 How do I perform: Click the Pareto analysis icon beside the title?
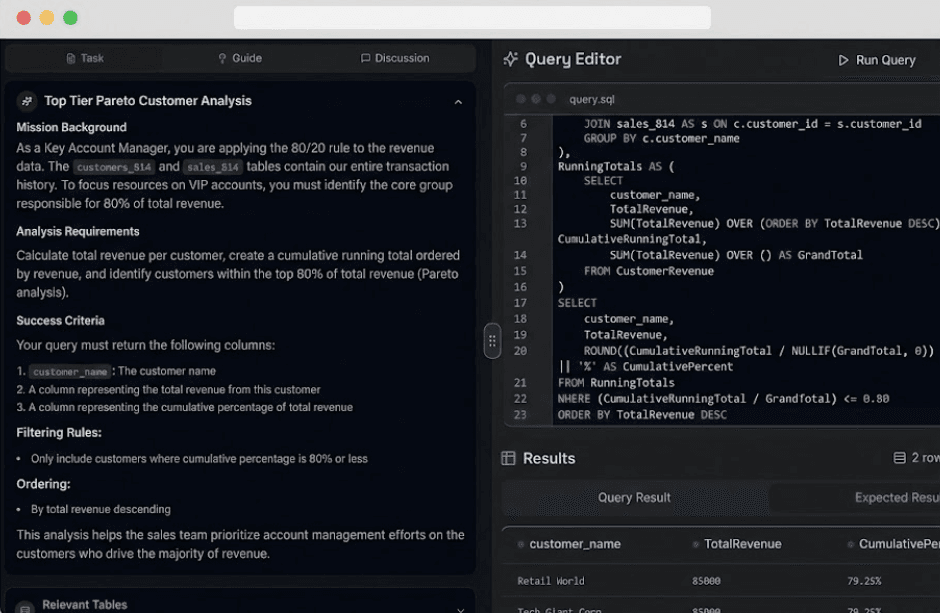point(27,100)
